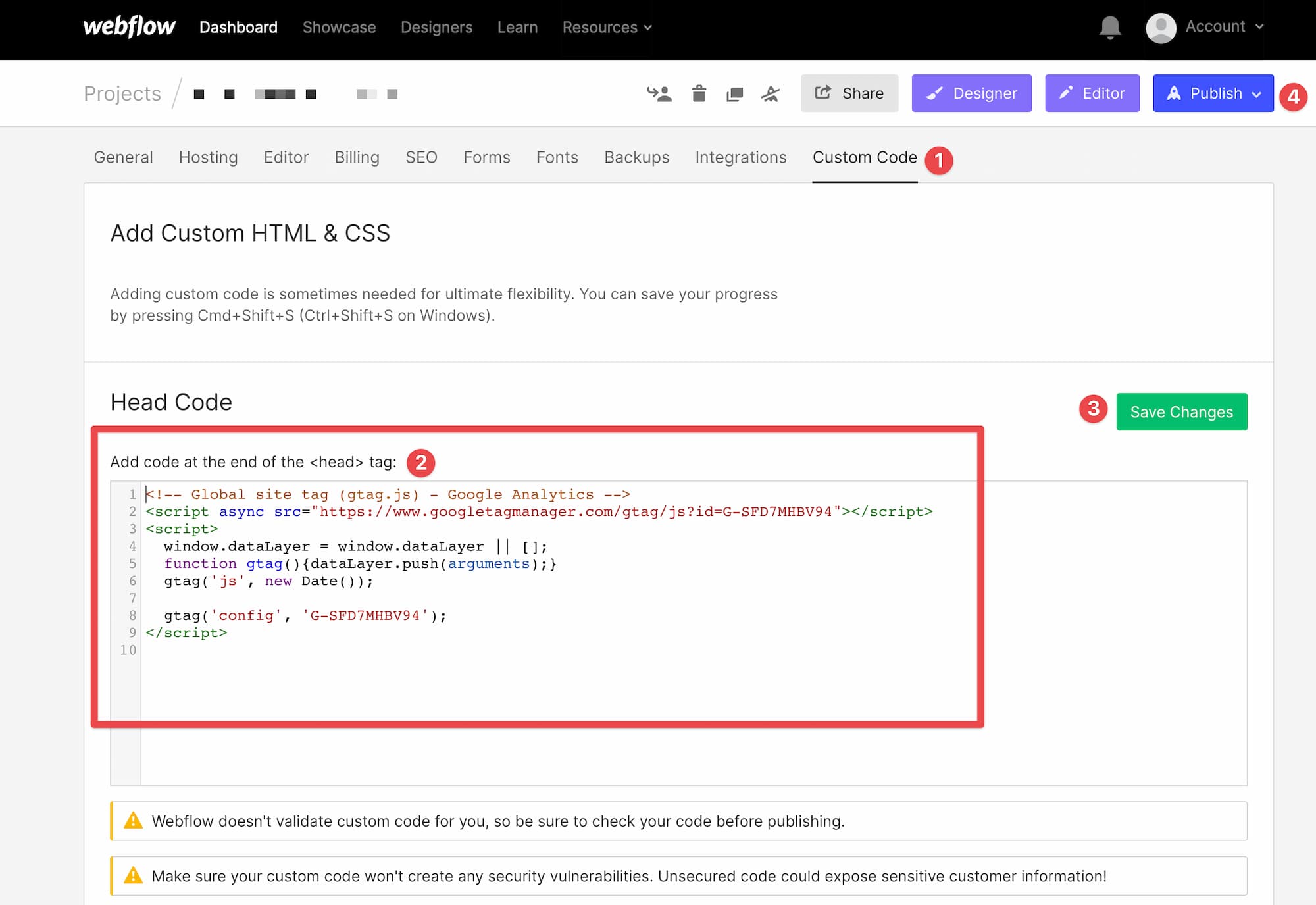Open the Account dropdown menu
Viewport: 1316px width, 905px height.
1224,26
